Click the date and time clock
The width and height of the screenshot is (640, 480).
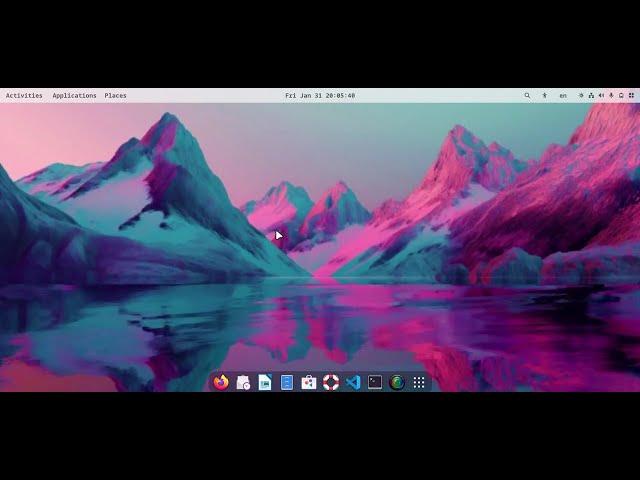(320, 96)
